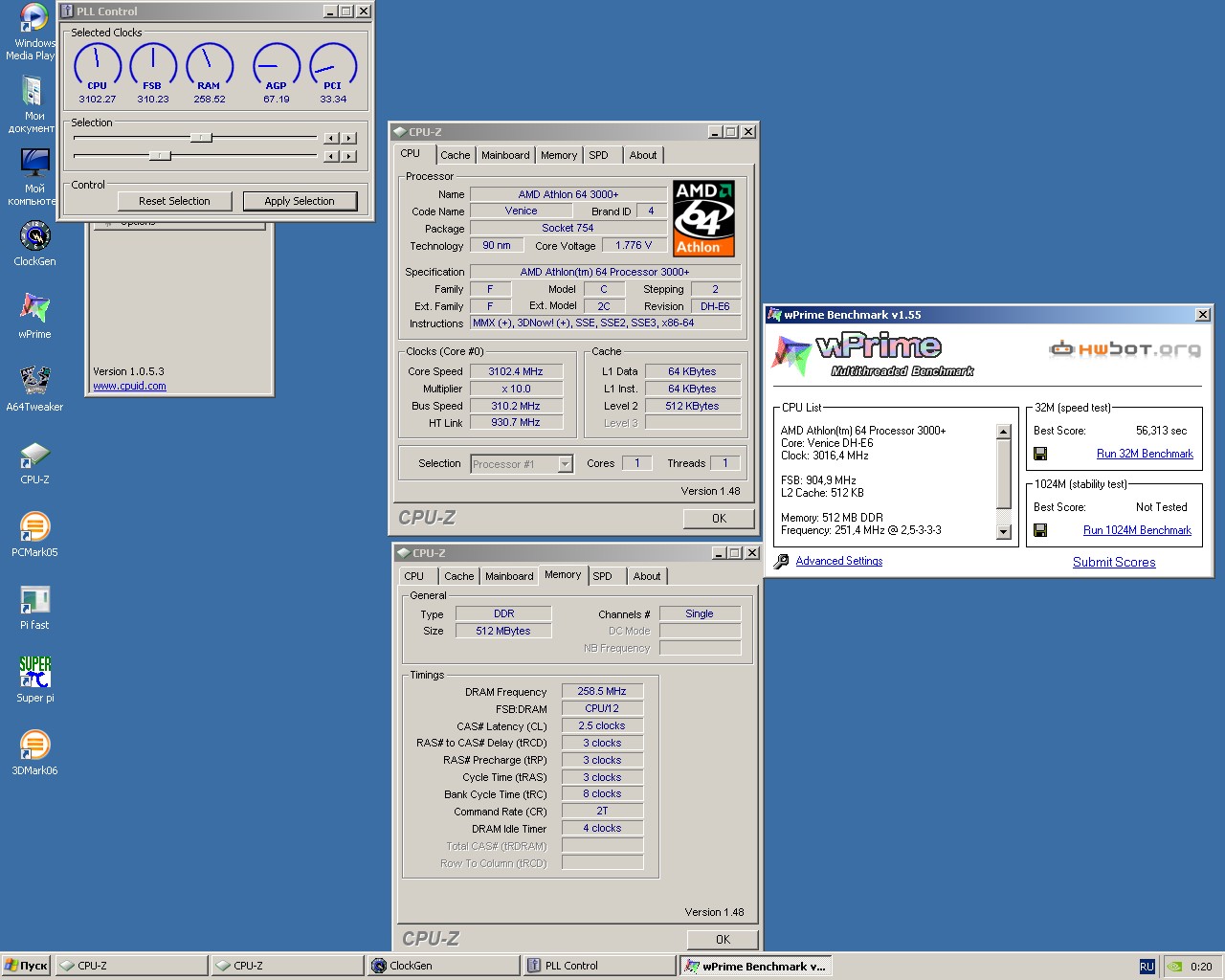This screenshot has height=980, width=1225.
Task: Click the save icon for 1024M score
Action: pyautogui.click(x=1040, y=530)
